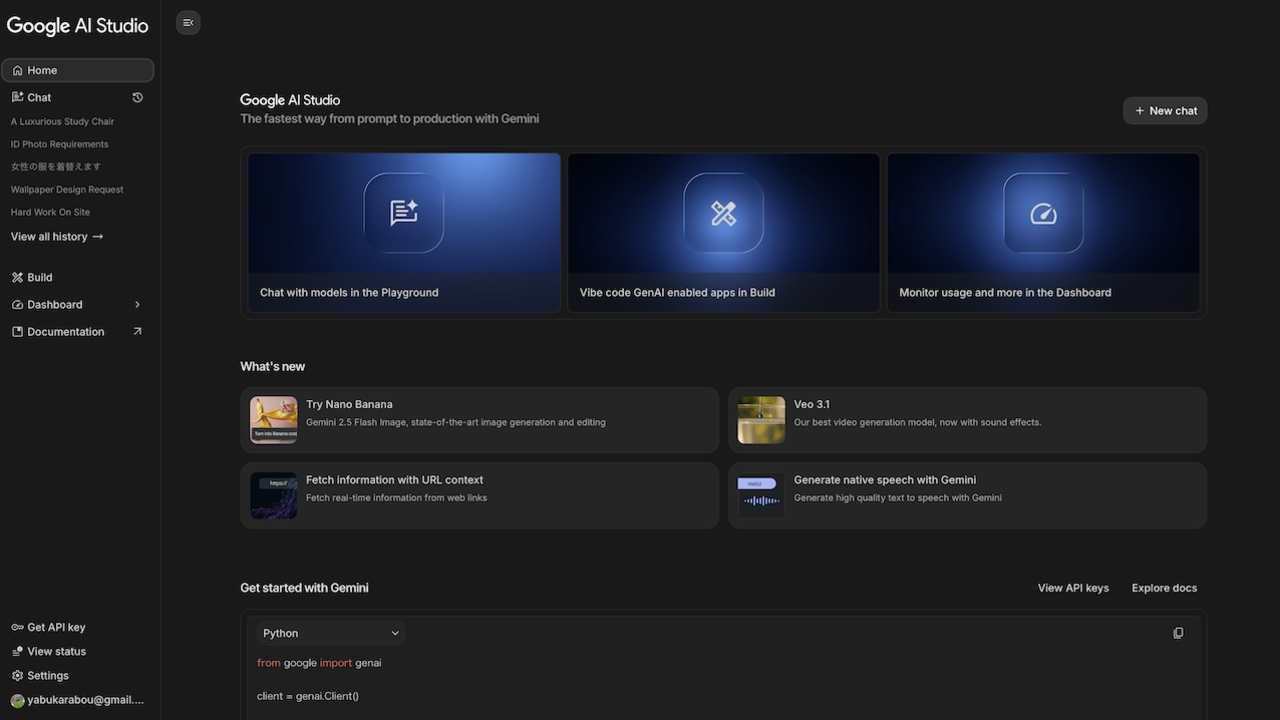The height and width of the screenshot is (720, 1280).
Task: Click the user account avatar
Action: [17, 700]
